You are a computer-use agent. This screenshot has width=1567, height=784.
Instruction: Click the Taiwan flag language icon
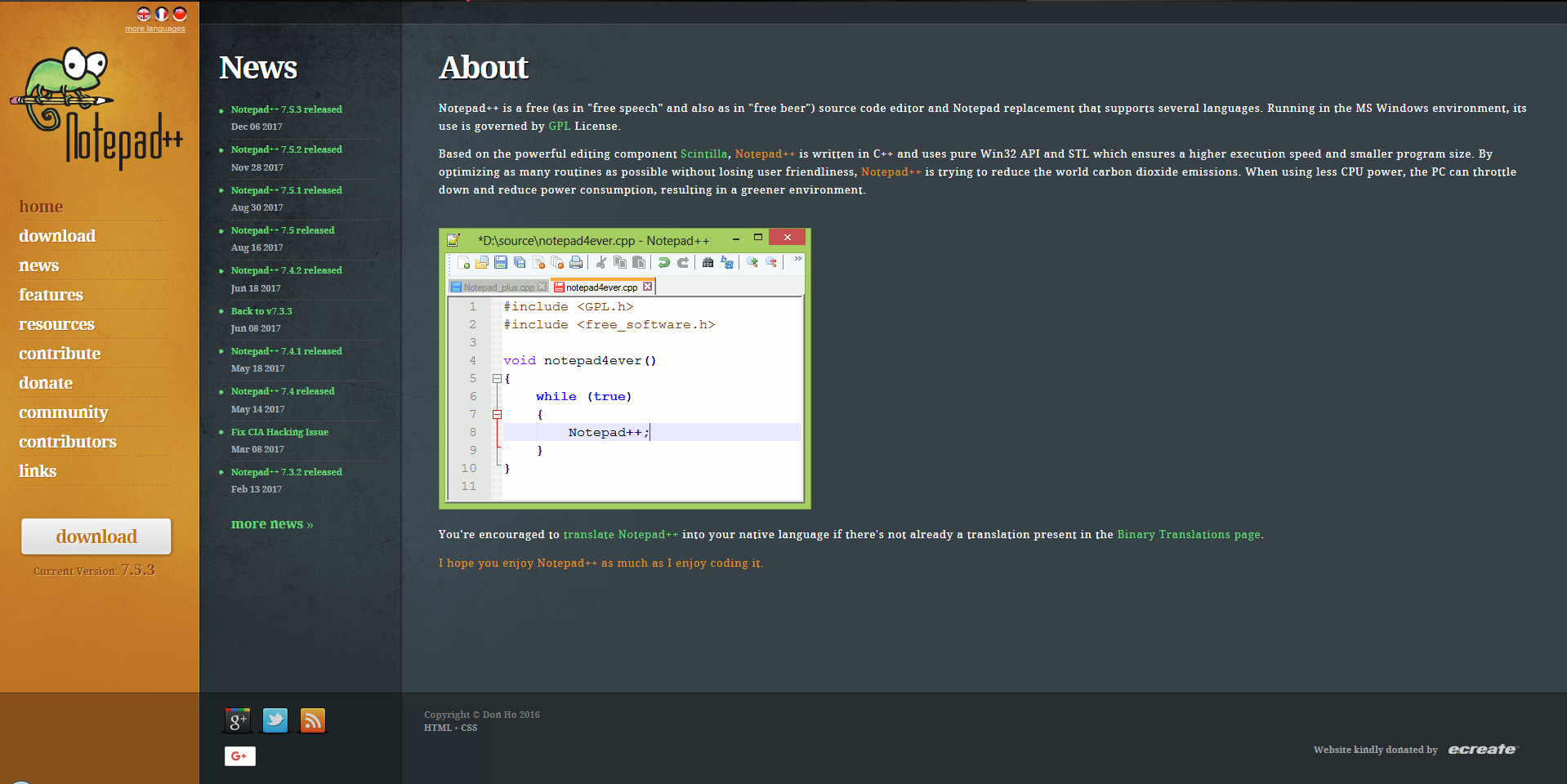coord(180,14)
